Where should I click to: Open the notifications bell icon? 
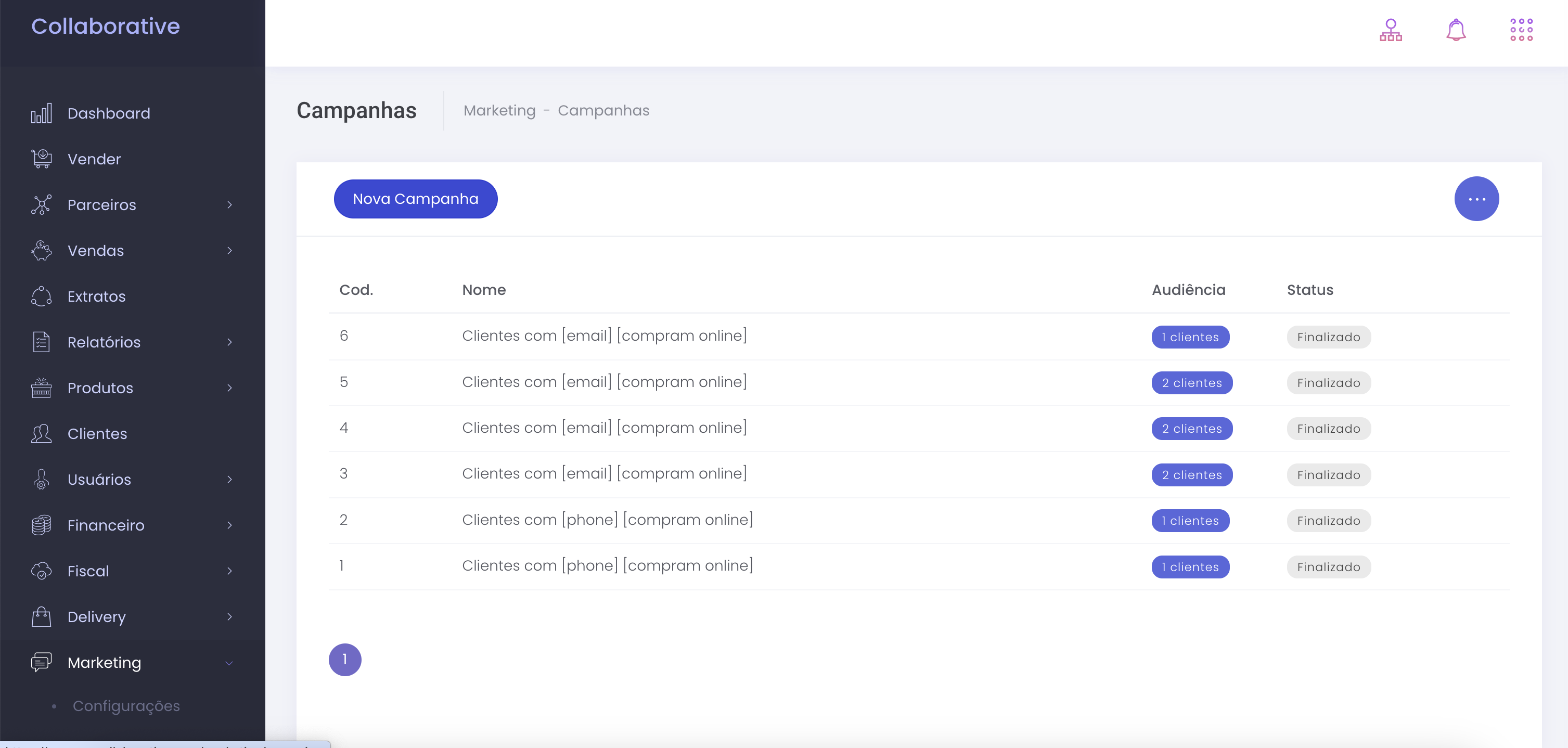[x=1456, y=30]
